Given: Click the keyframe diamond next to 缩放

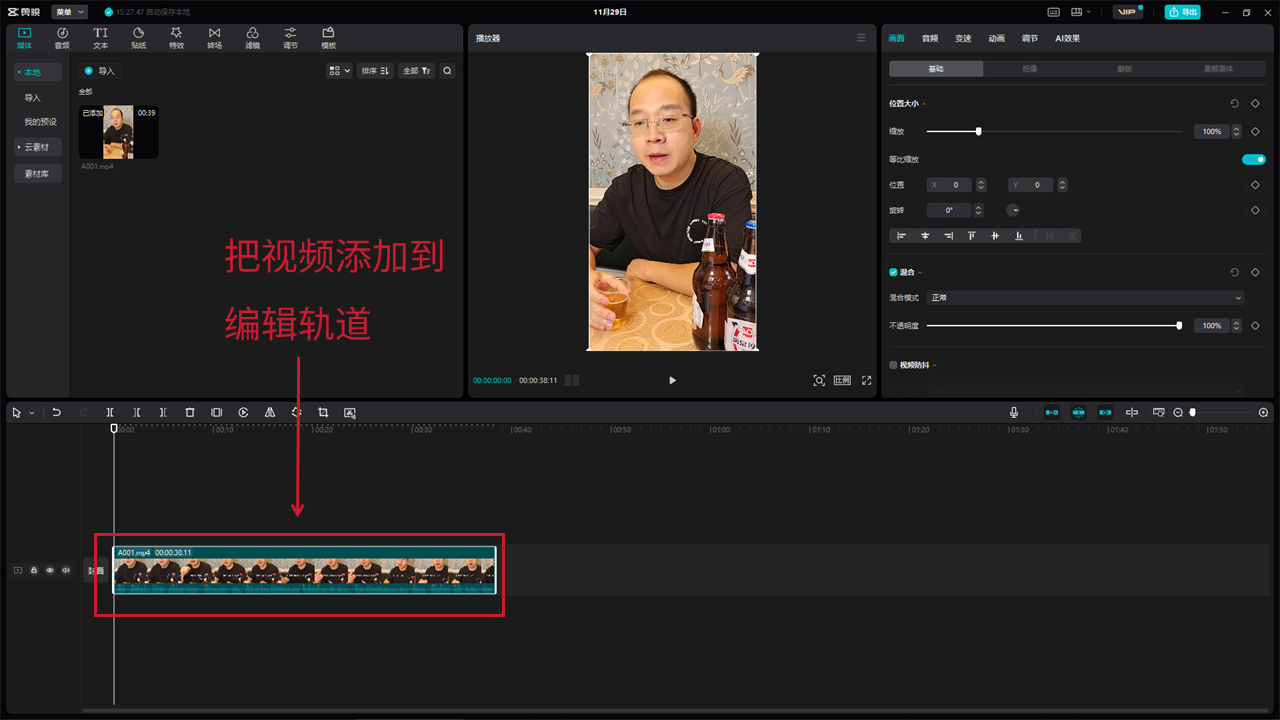Looking at the screenshot, I should click(1255, 131).
